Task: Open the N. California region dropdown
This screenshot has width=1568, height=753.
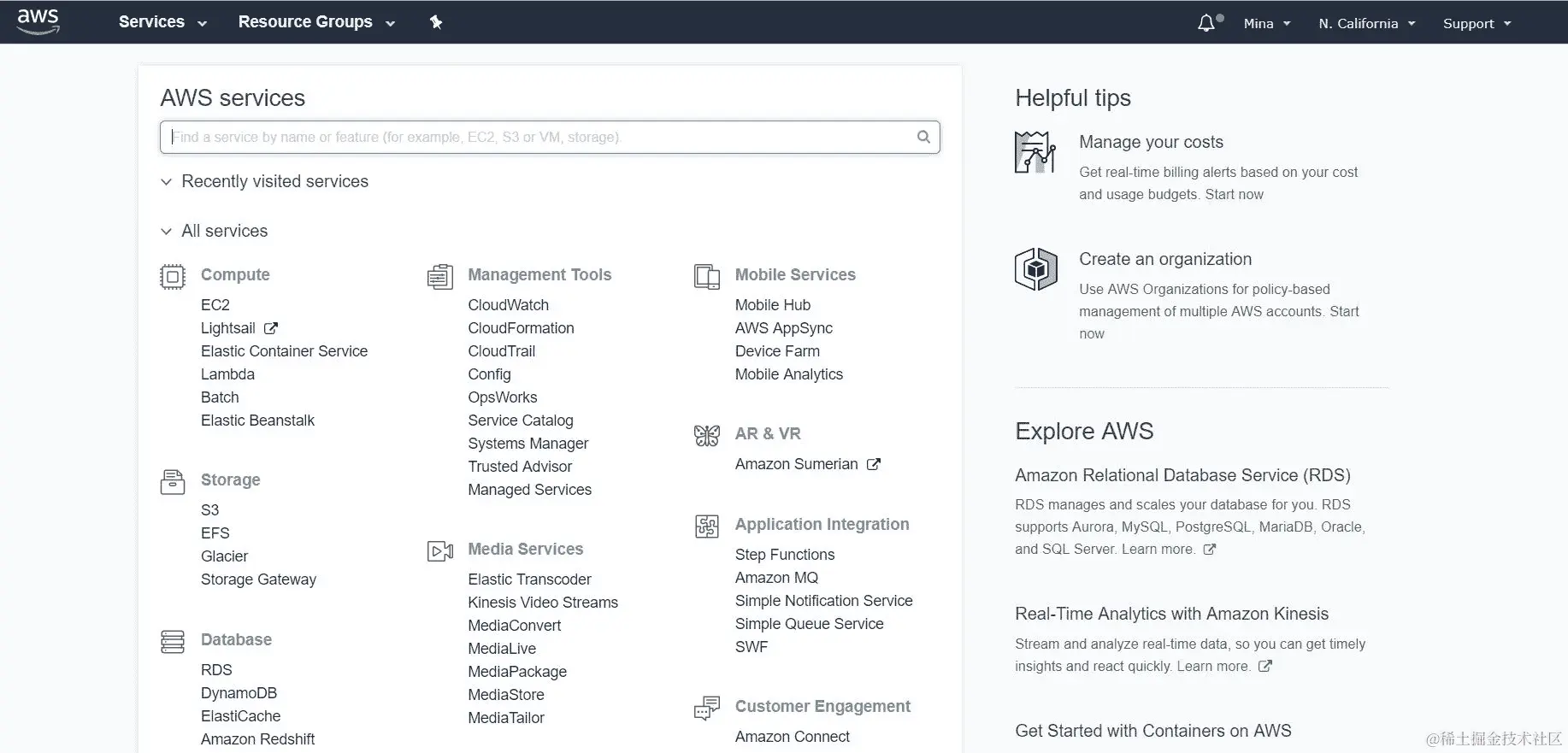Action: (x=1366, y=23)
